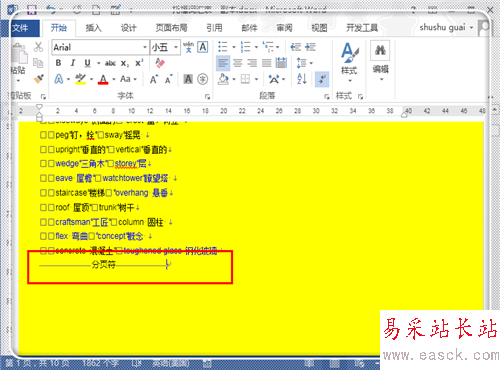The width and height of the screenshot is (500, 370).
Task: Switch to the 页面布局 Page Layout tab
Action: 171,28
